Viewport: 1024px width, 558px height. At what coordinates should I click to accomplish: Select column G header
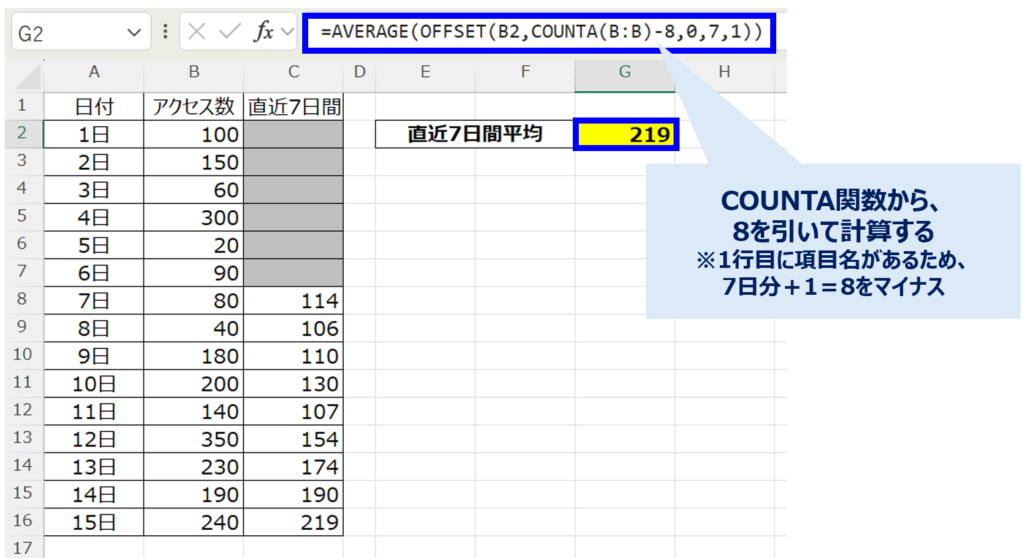[625, 72]
